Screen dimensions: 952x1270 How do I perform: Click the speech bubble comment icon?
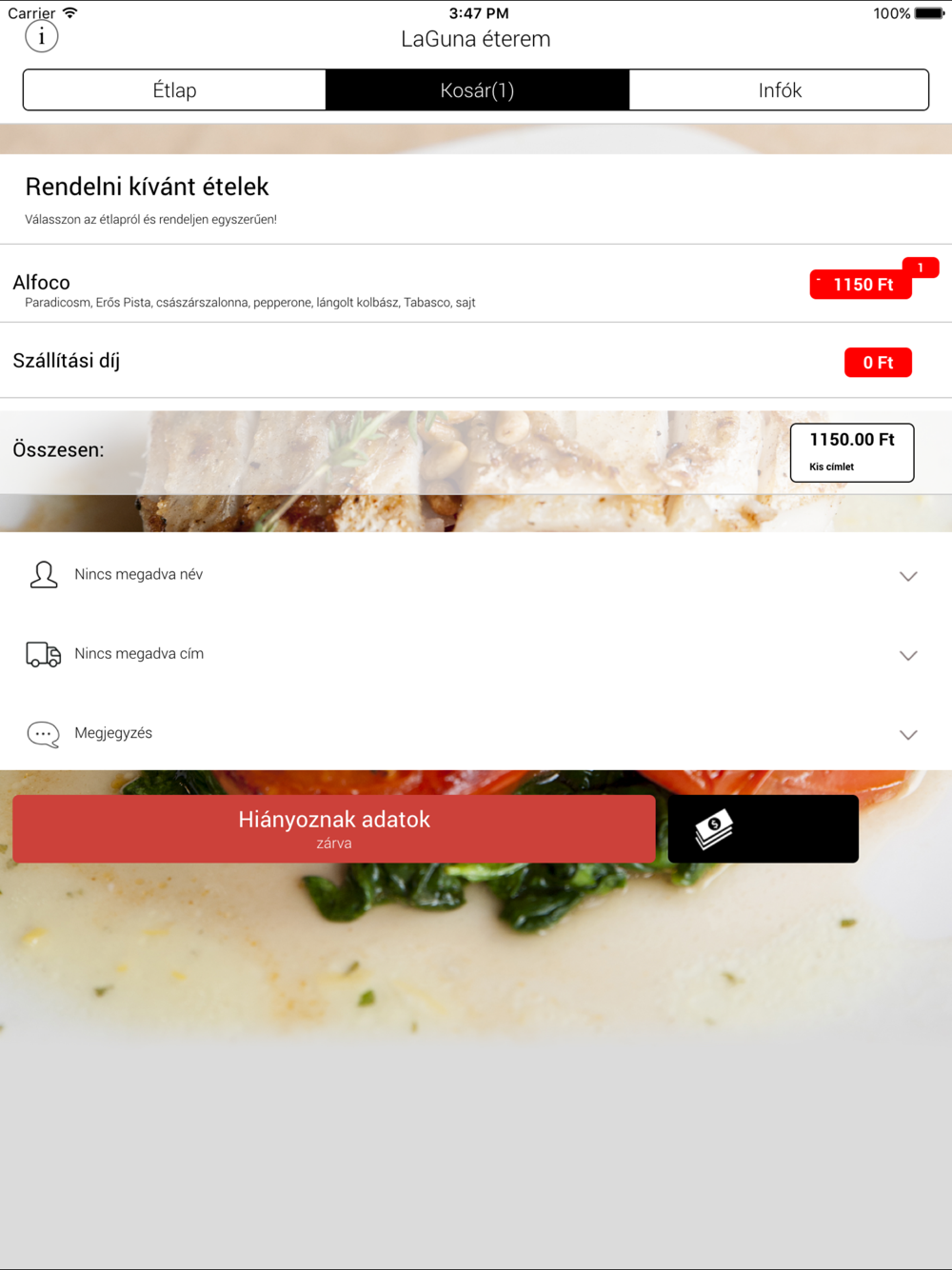pyautogui.click(x=43, y=734)
